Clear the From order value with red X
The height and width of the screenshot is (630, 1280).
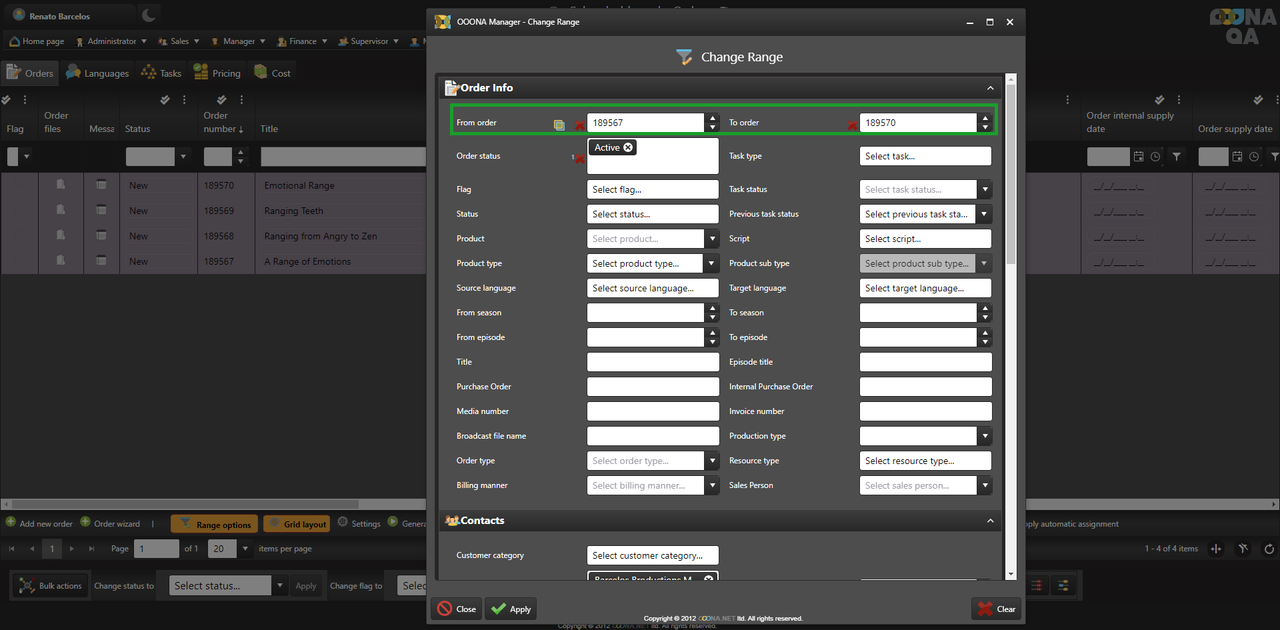[579, 124]
